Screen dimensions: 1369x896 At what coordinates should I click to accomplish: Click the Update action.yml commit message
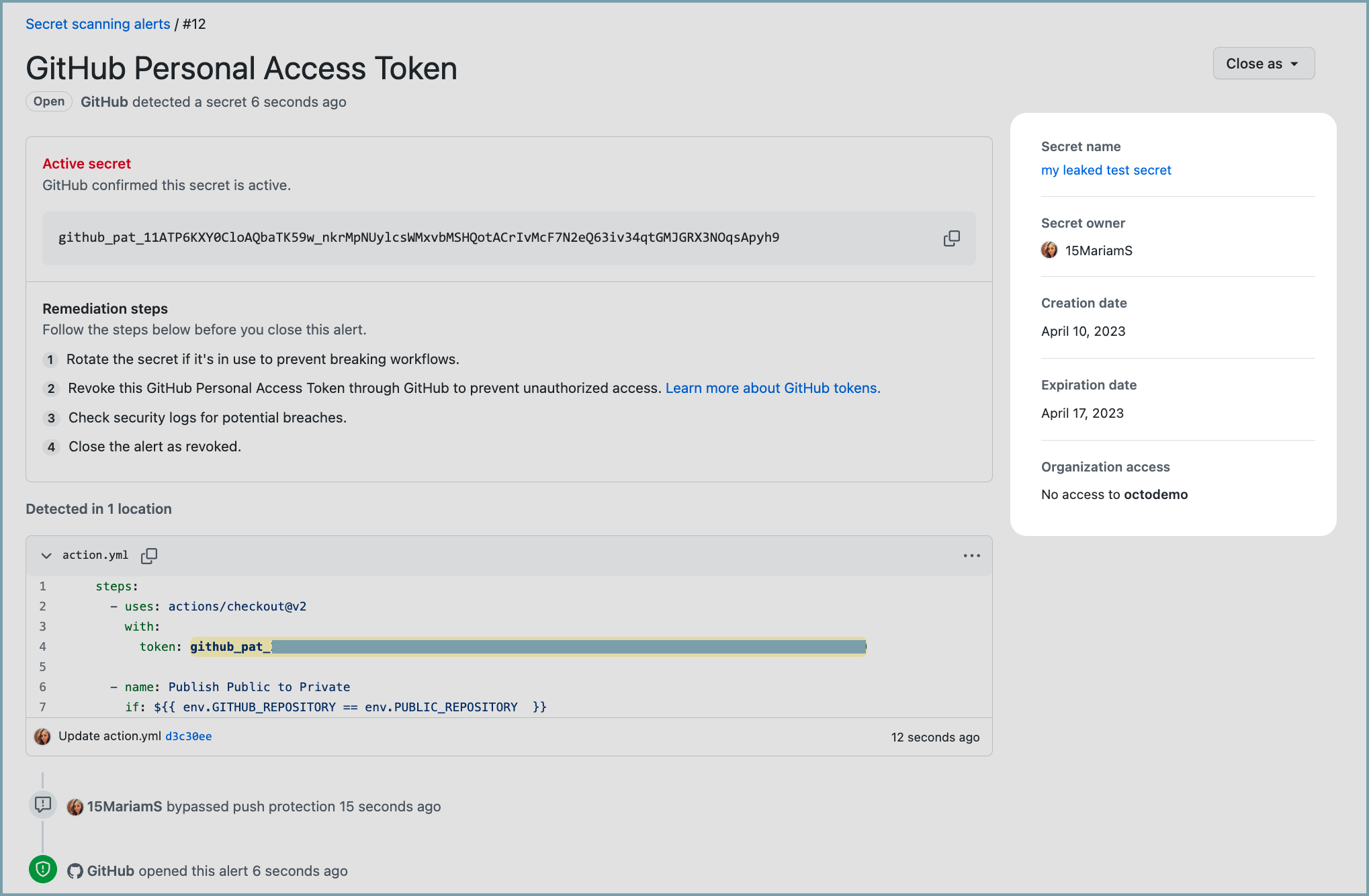coord(109,736)
